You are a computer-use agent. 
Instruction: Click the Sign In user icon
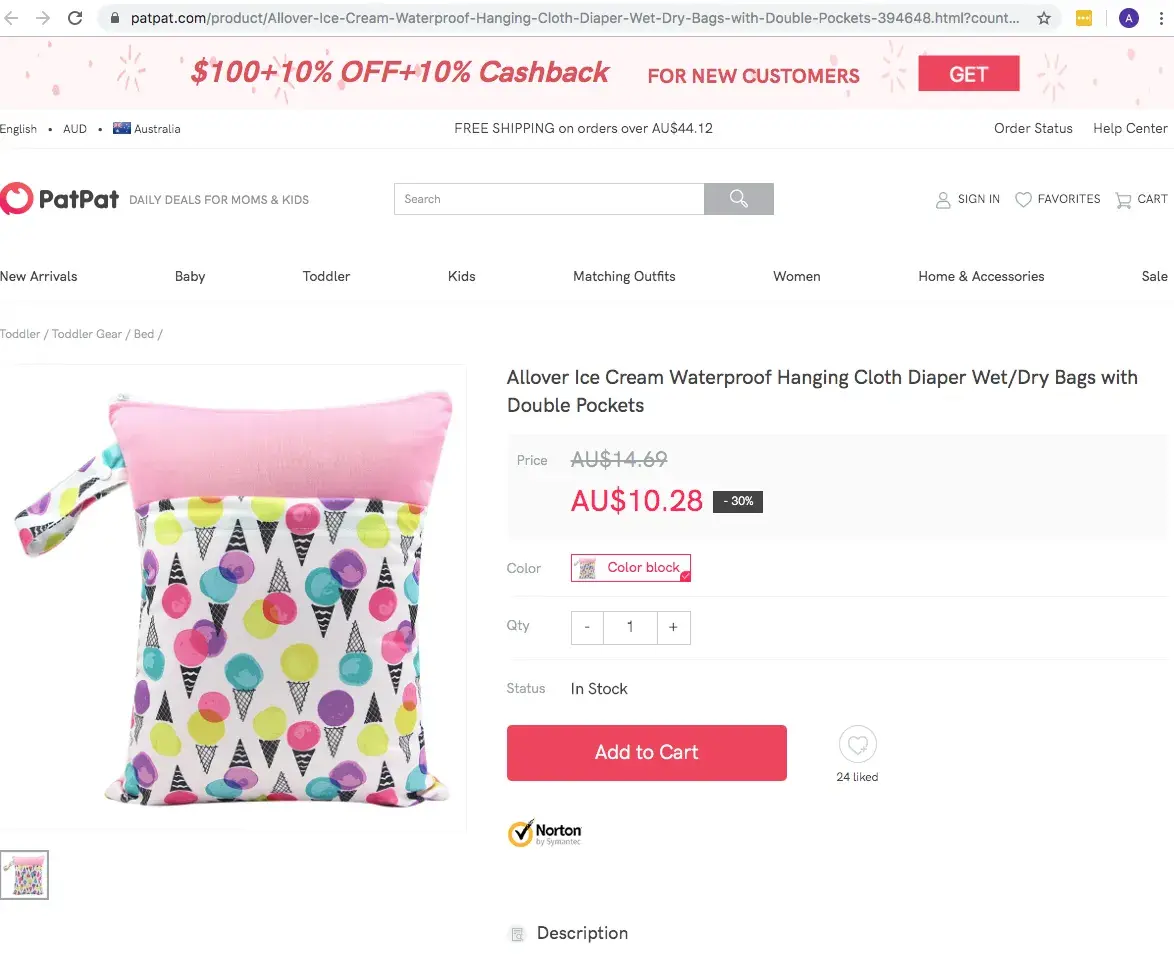tap(943, 200)
